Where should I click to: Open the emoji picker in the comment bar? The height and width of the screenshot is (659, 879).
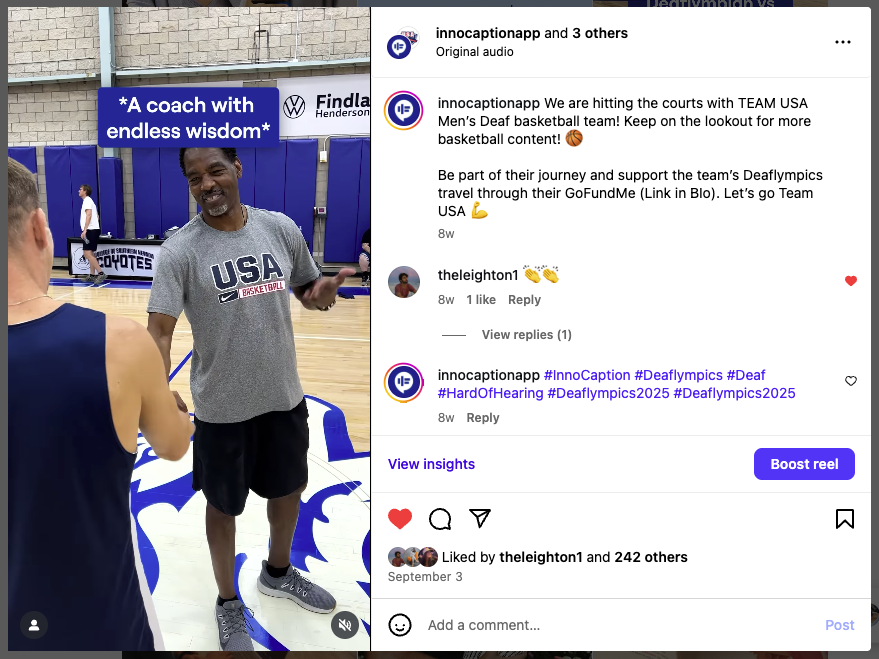[400, 624]
